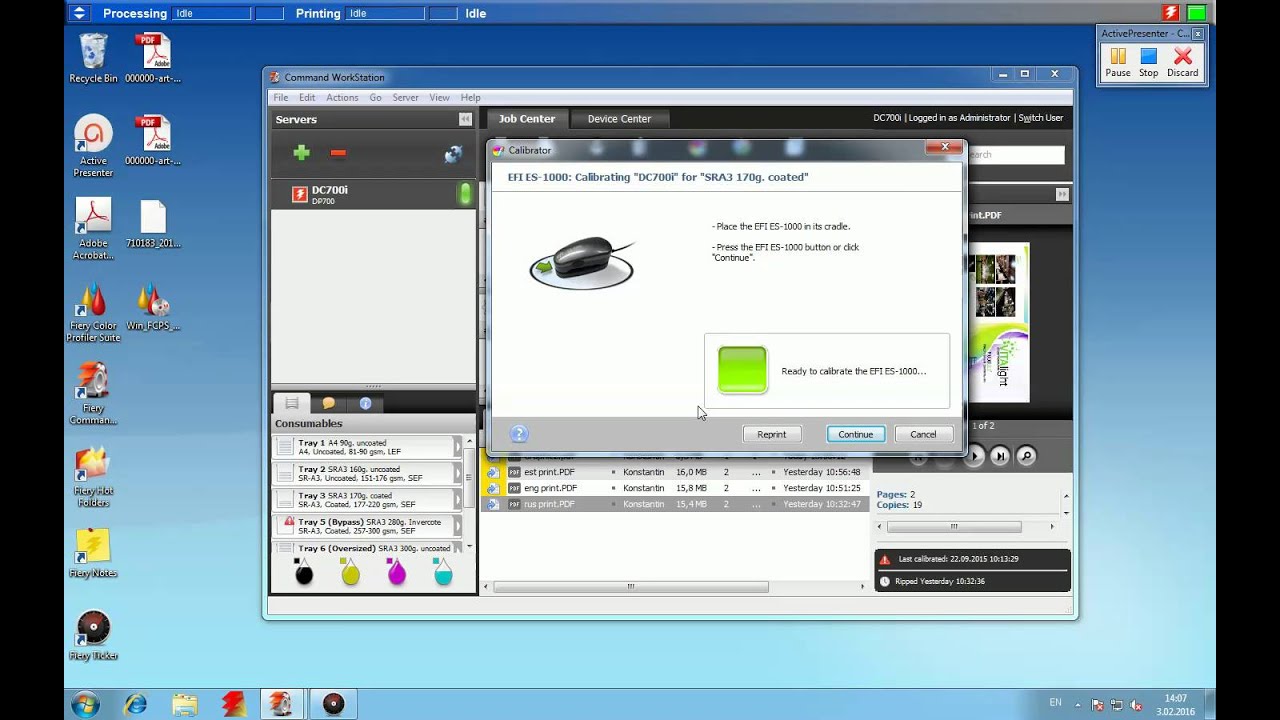
Task: Discard recording in ActivePresenter panel
Action: click(x=1182, y=62)
